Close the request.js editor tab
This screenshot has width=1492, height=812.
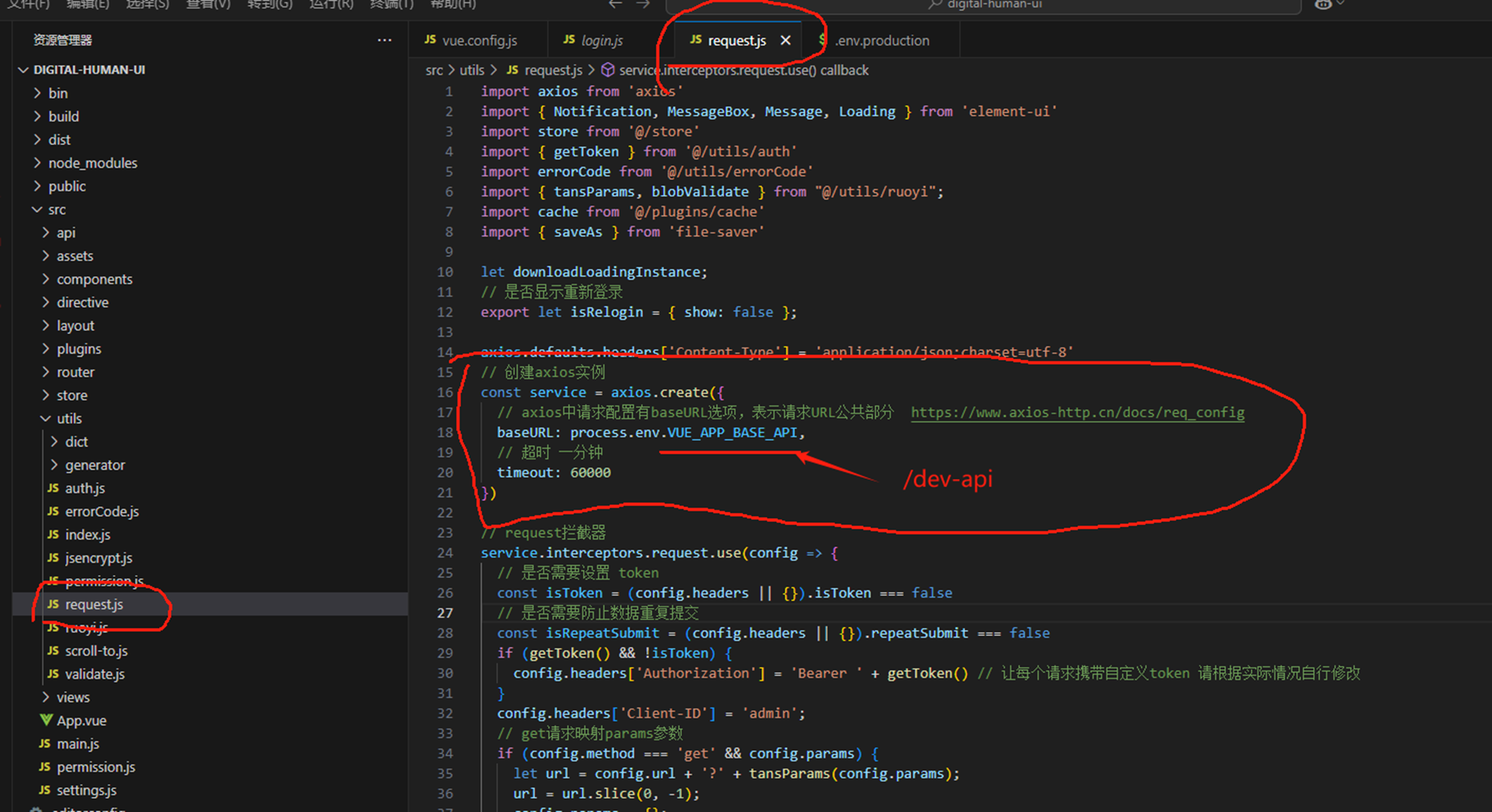[785, 41]
